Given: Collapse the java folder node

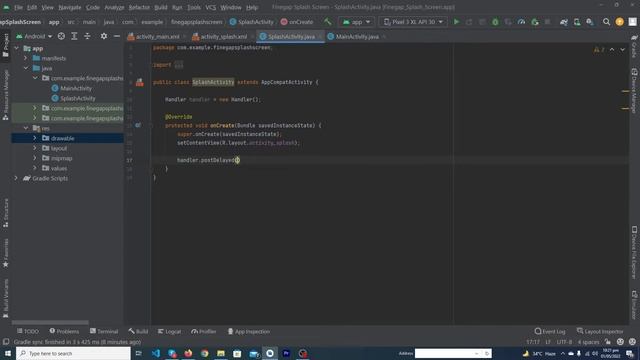Looking at the screenshot, I should tap(26, 68).
